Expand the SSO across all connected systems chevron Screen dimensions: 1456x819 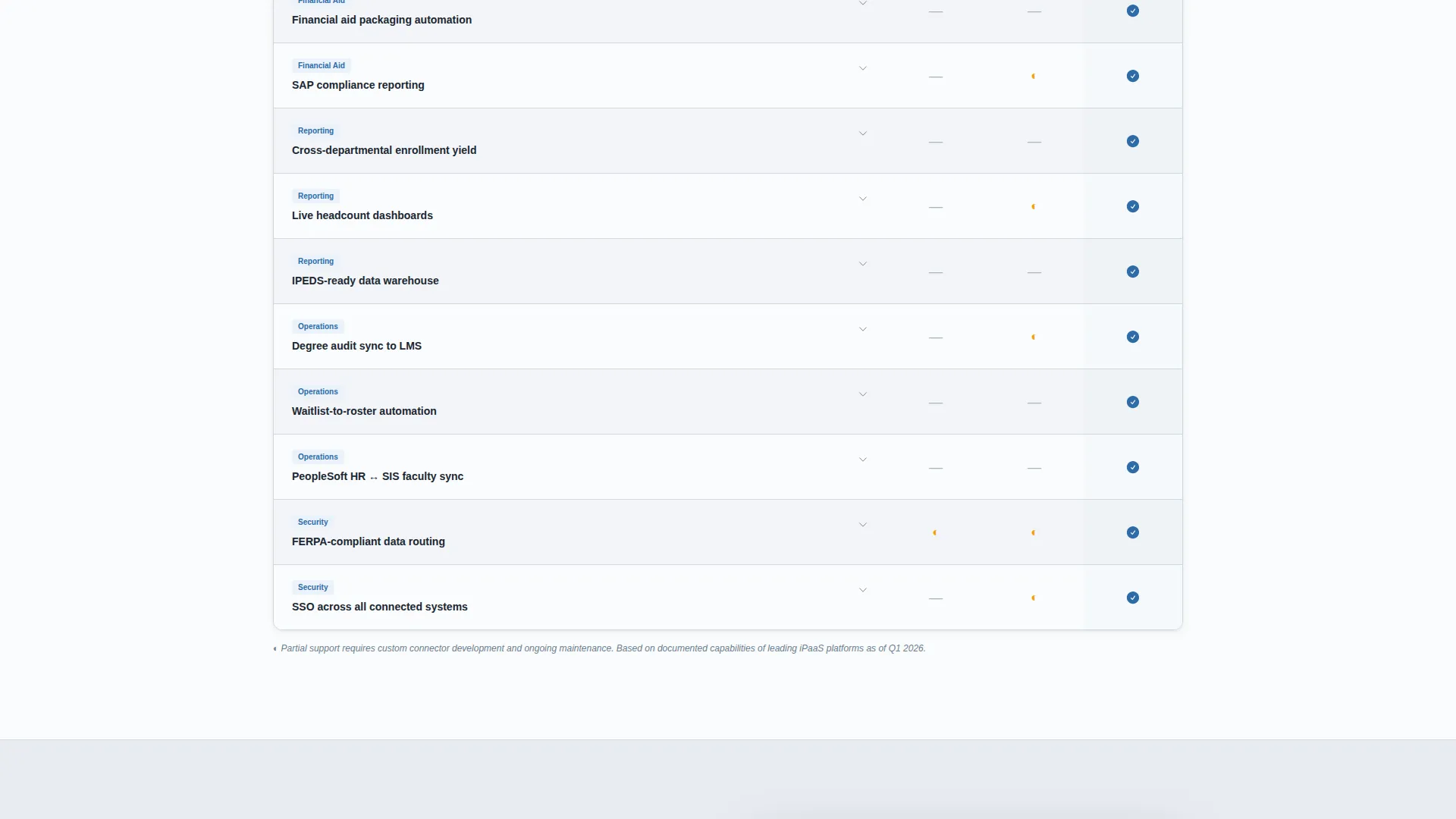[x=863, y=591]
